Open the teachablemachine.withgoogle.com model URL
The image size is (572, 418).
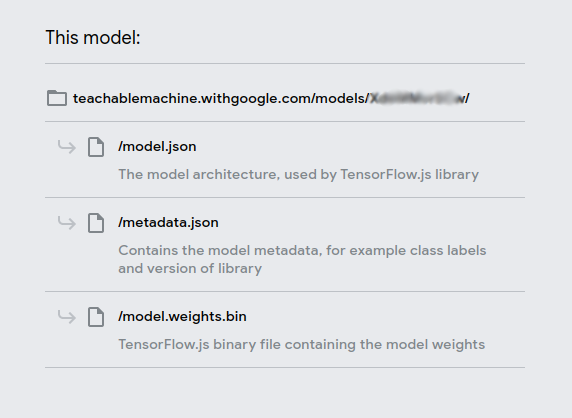click(x=271, y=98)
